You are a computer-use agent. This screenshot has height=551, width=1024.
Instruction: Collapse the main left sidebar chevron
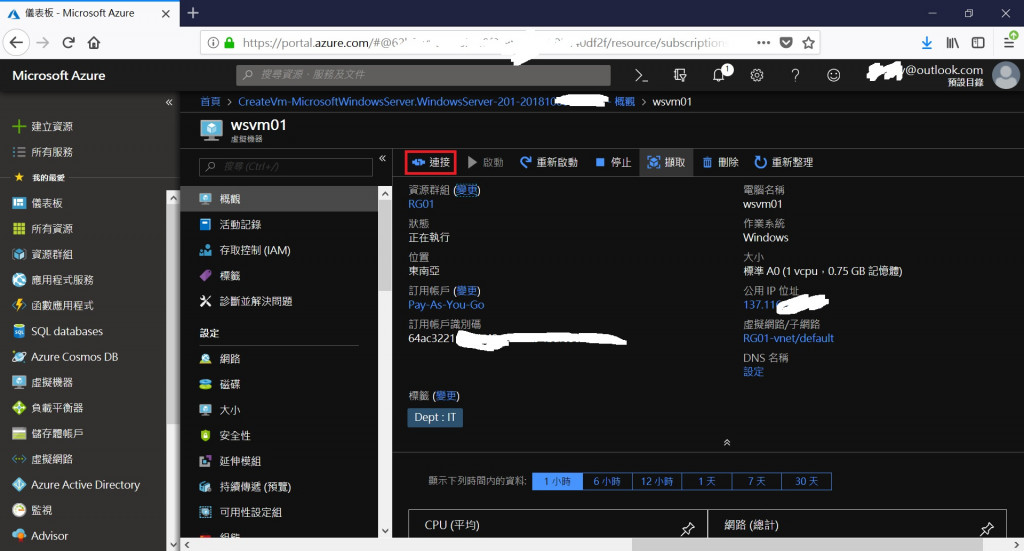click(x=169, y=102)
